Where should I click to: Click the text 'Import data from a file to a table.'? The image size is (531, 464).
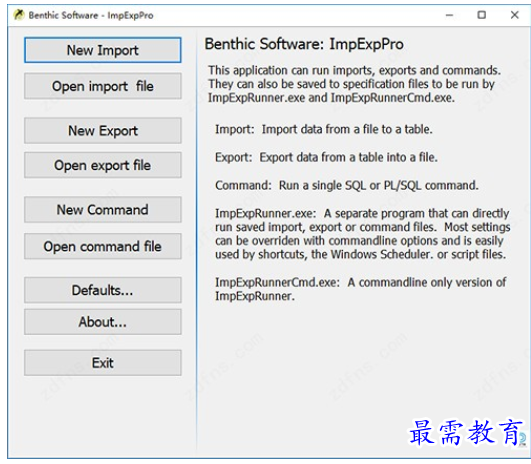click(x=347, y=129)
